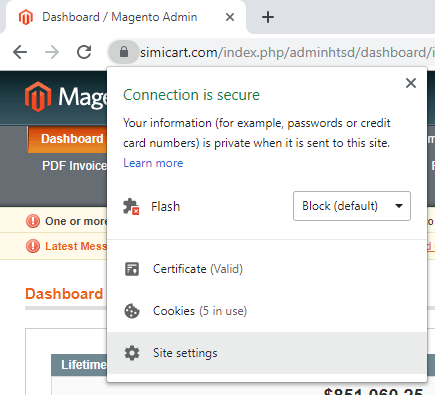Open the Flash Block (default) dropdown

click(352, 206)
